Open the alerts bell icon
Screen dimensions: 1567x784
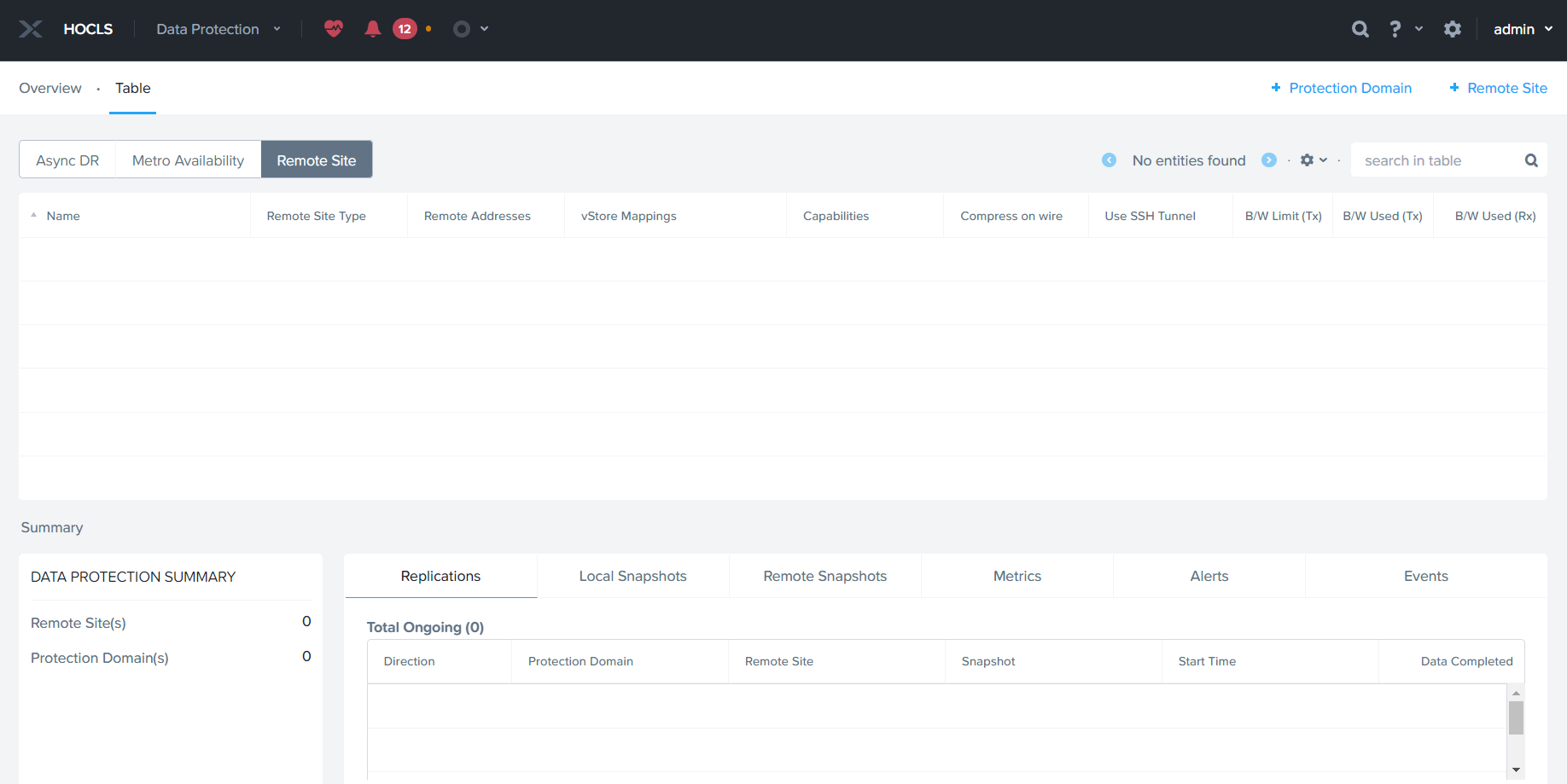point(372,29)
